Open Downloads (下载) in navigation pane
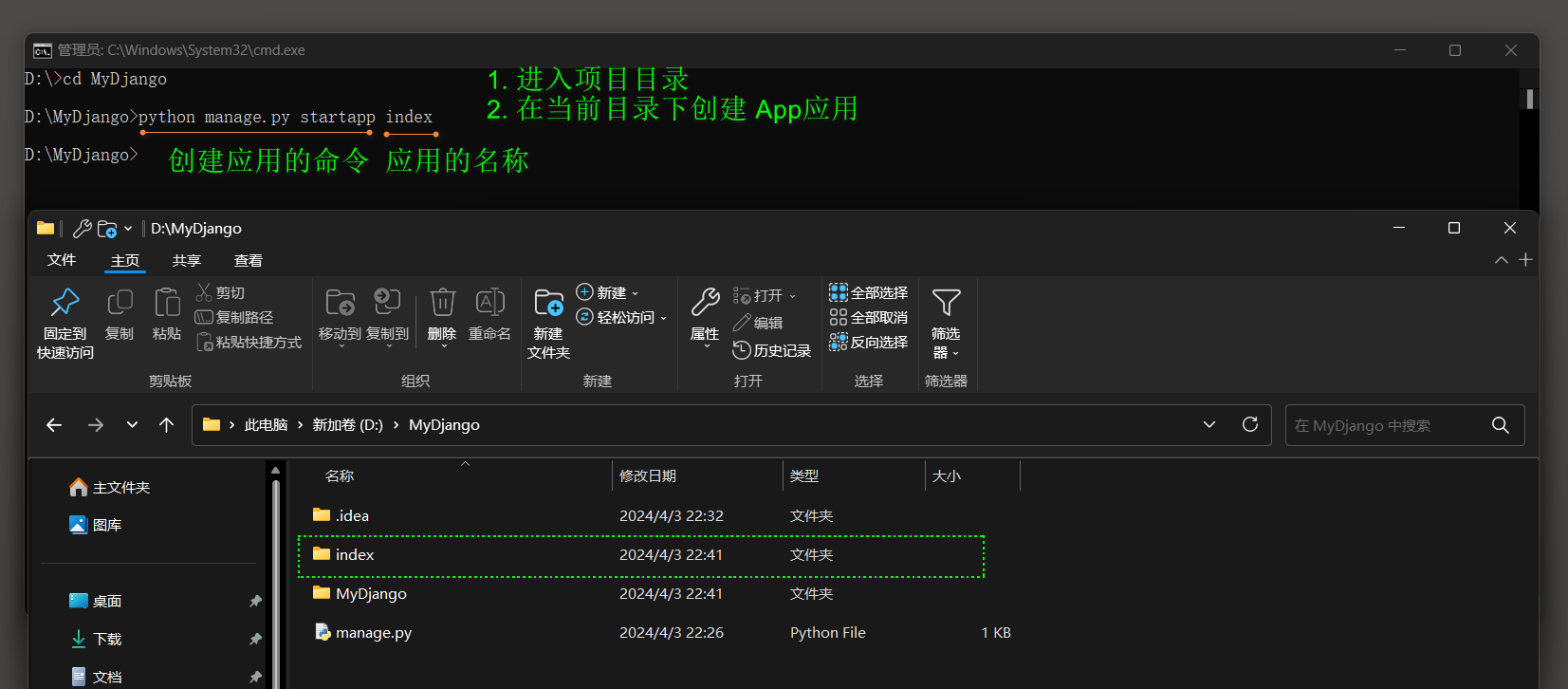Image resolution: width=1568 pixels, height=689 pixels. [96, 640]
